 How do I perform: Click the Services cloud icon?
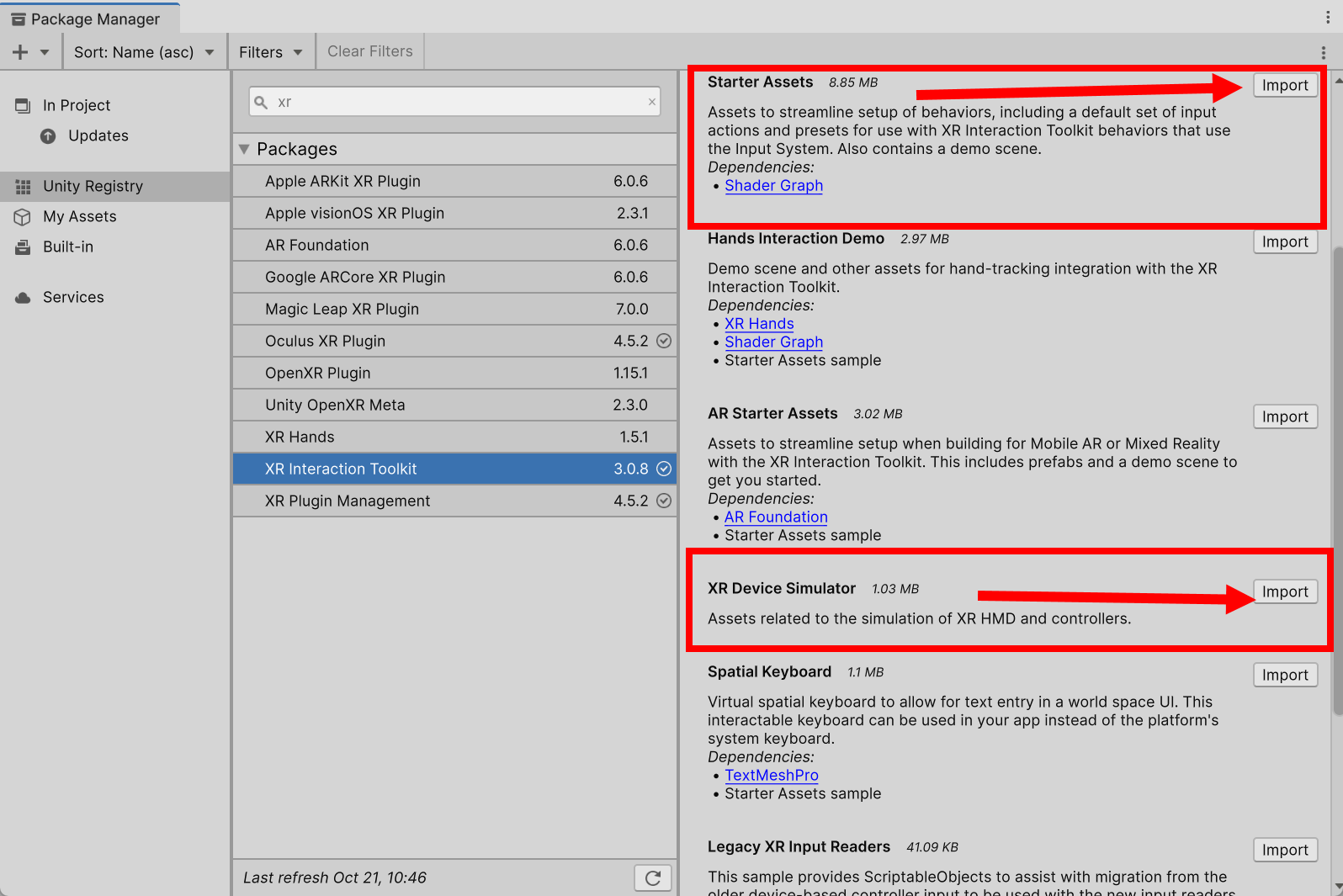point(23,297)
